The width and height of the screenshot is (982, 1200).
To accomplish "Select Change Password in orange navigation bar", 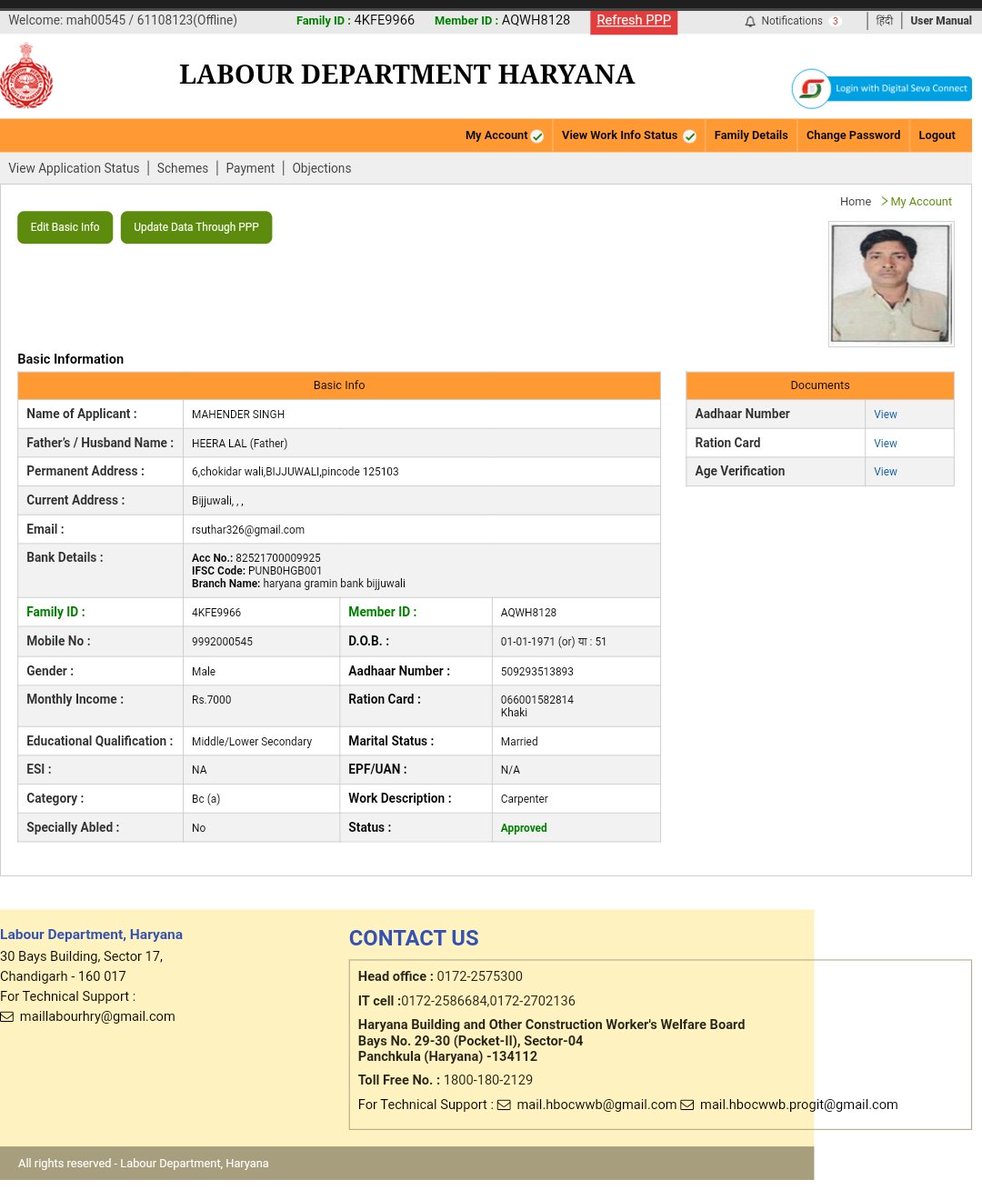I will click(x=853, y=135).
